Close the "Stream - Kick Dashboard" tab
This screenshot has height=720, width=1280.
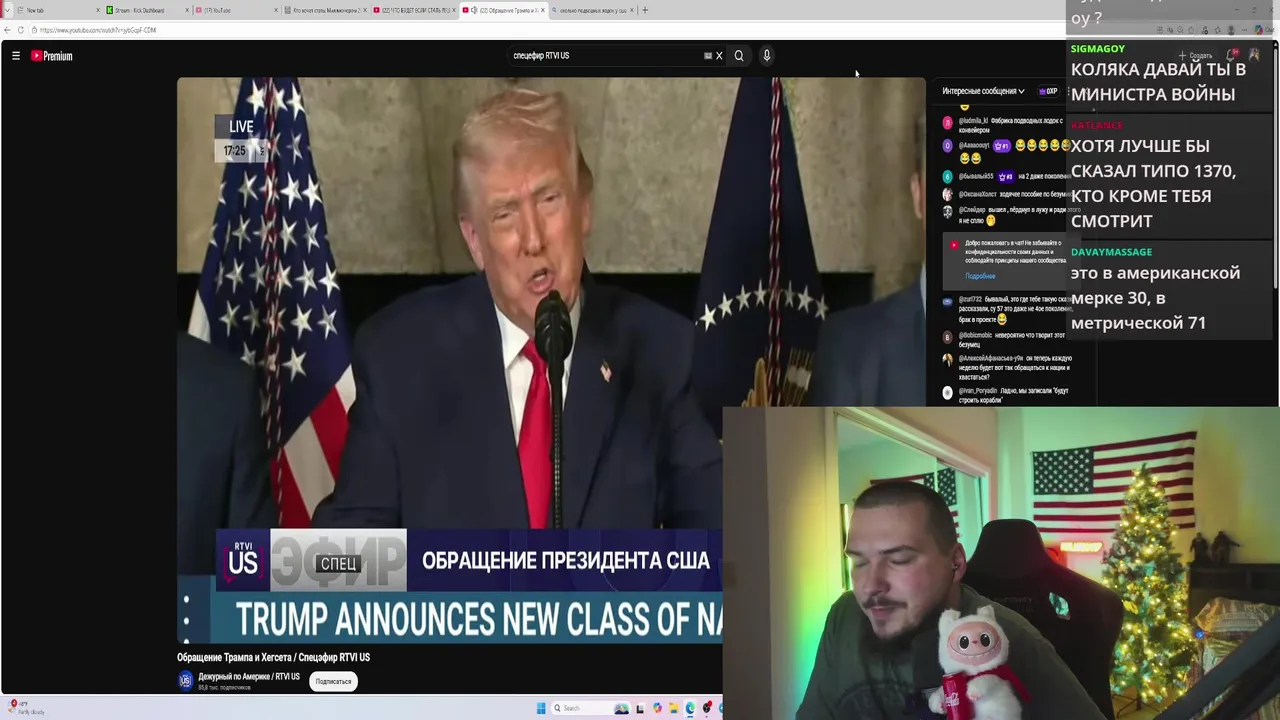(x=186, y=10)
